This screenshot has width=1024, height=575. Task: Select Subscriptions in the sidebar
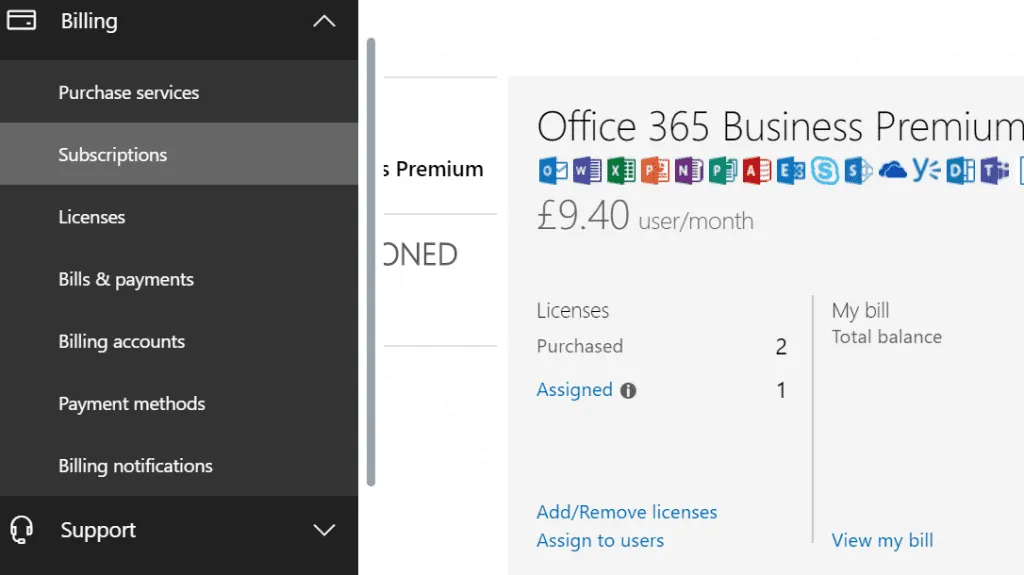[179, 154]
